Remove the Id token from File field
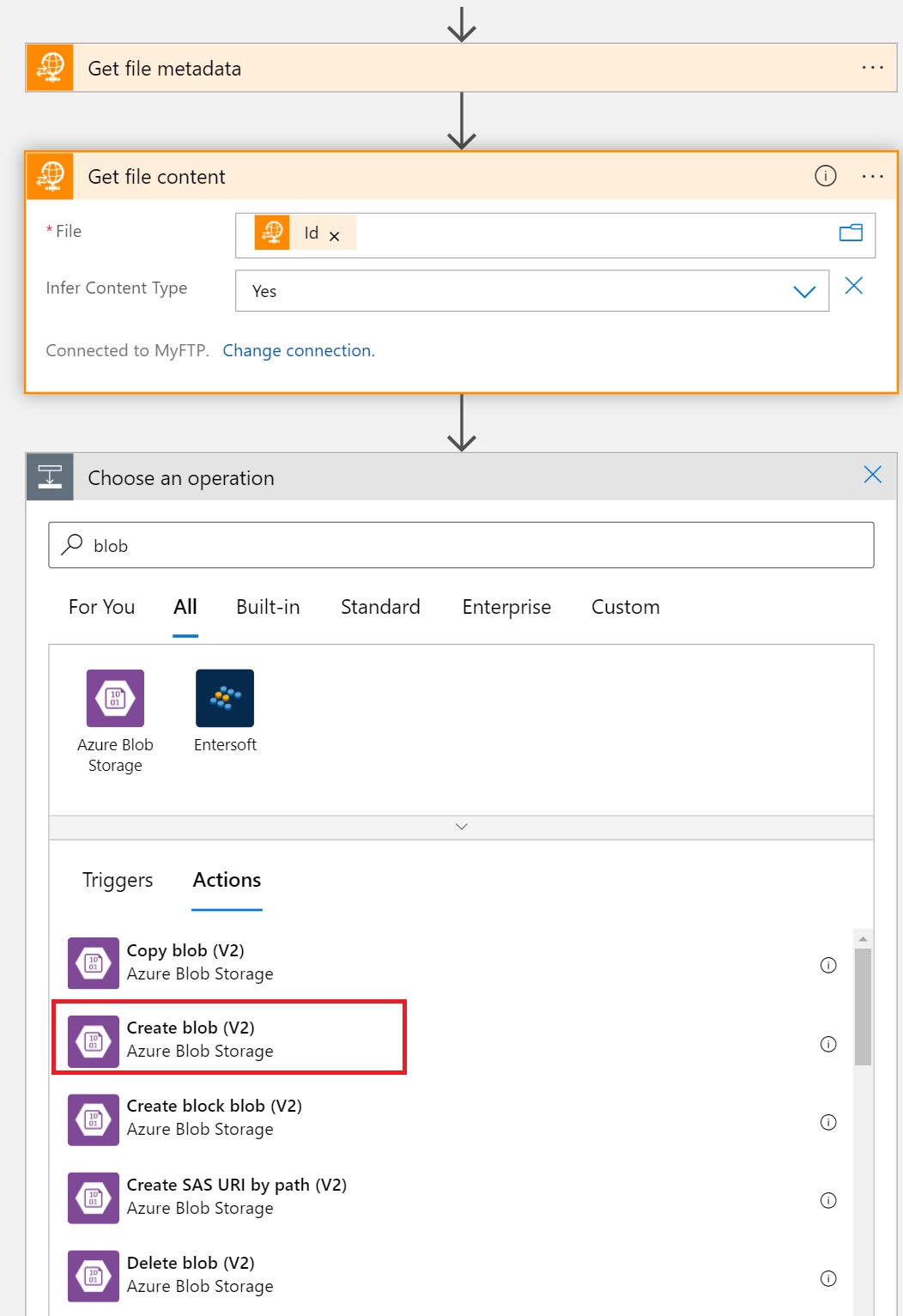903x1316 pixels. tap(335, 236)
